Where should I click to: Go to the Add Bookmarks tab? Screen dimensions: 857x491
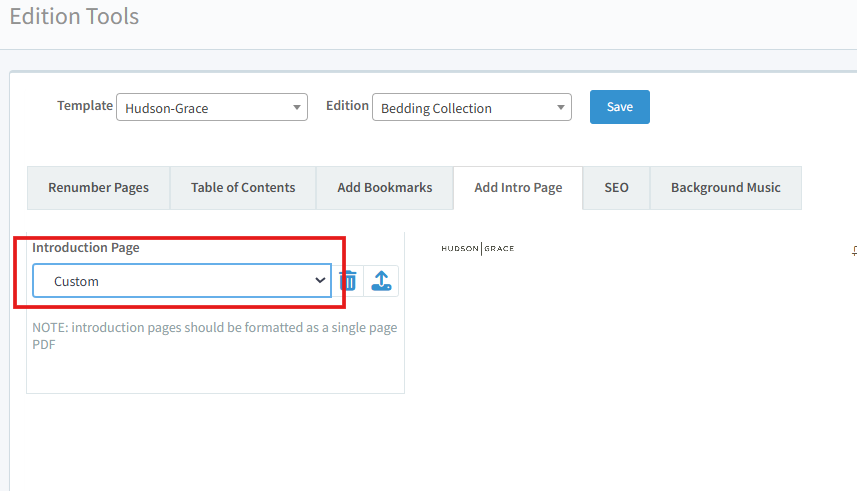[384, 188]
